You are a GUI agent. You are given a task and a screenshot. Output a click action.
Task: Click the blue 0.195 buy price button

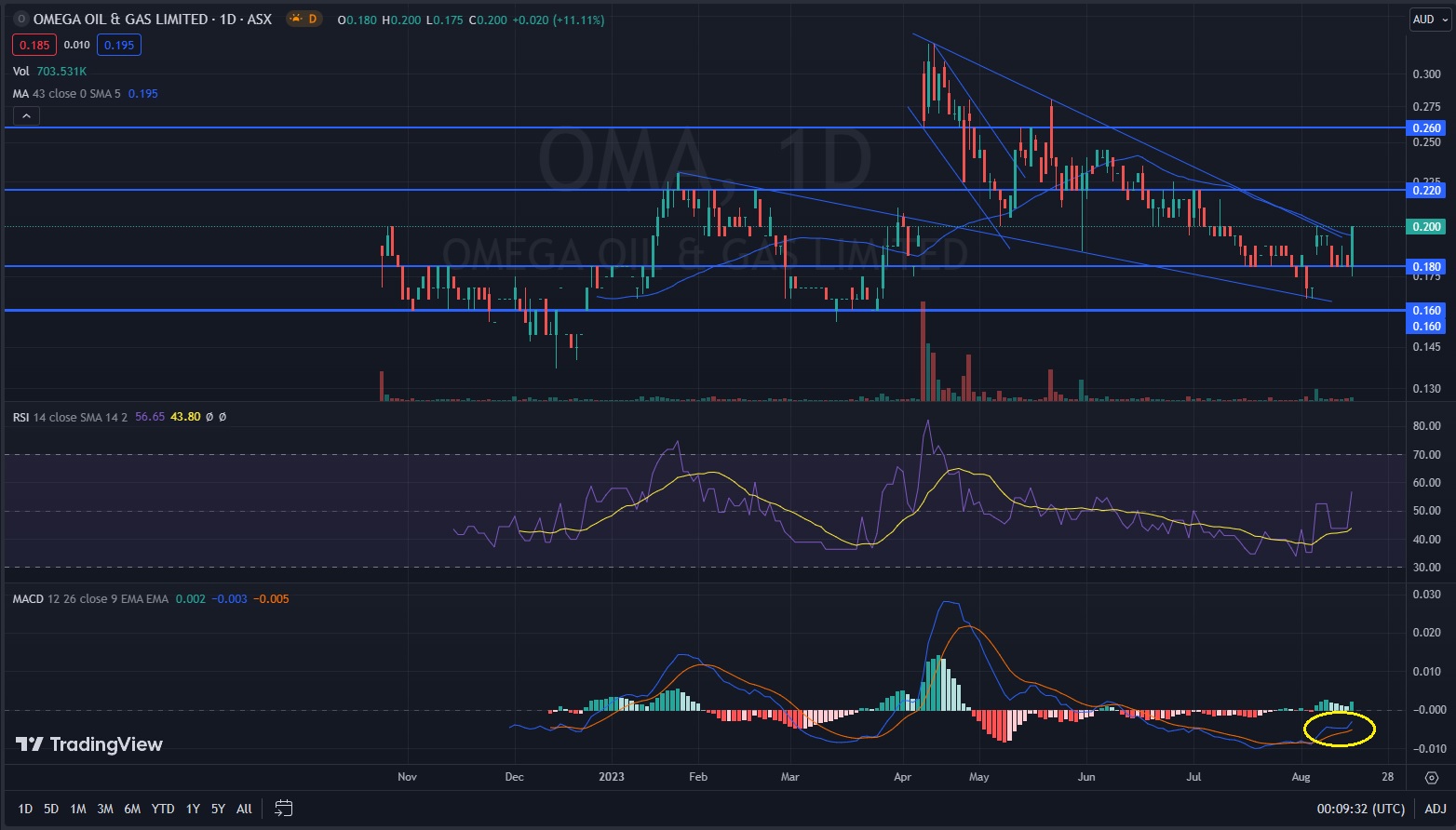pos(119,45)
